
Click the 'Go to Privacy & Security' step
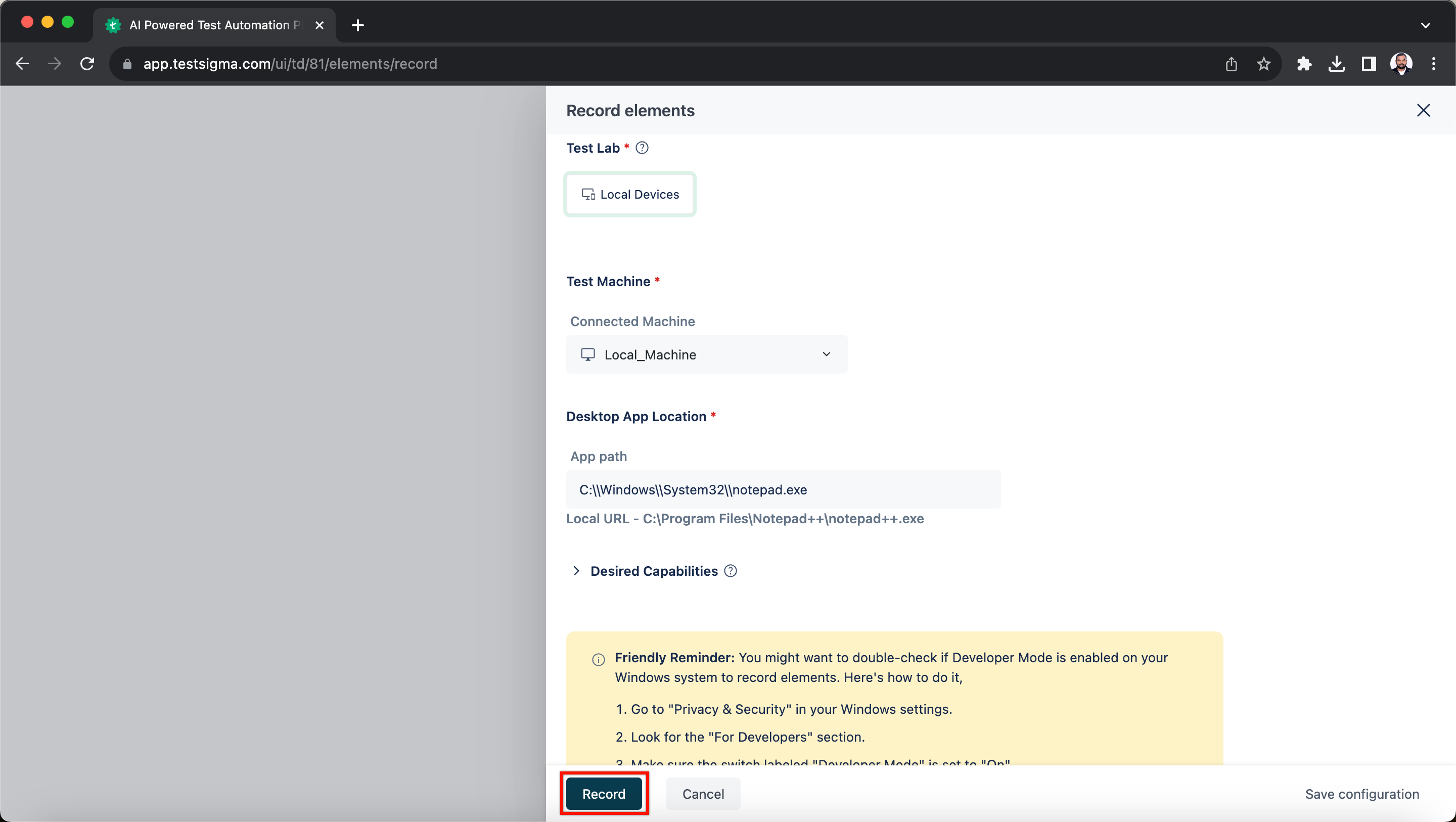click(784, 709)
